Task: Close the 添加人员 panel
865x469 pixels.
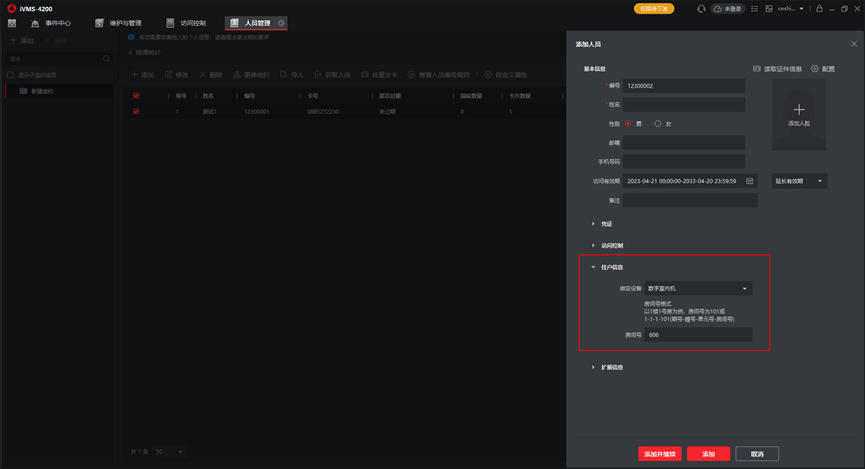Action: (854, 44)
